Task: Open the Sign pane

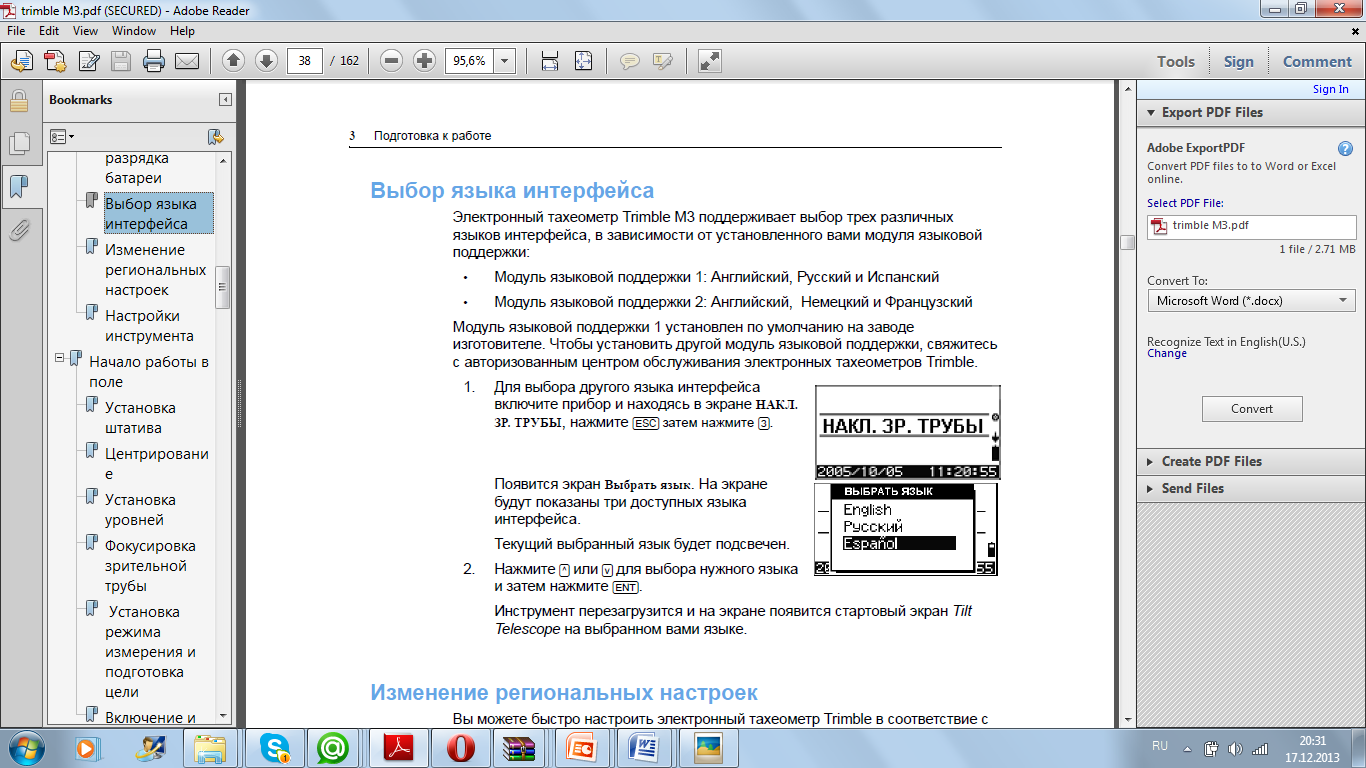Action: (1238, 61)
